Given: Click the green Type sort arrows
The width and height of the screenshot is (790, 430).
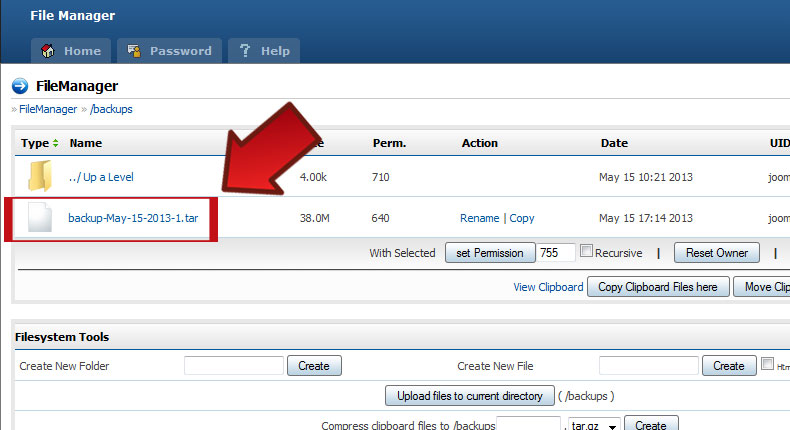Looking at the screenshot, I should coord(55,143).
